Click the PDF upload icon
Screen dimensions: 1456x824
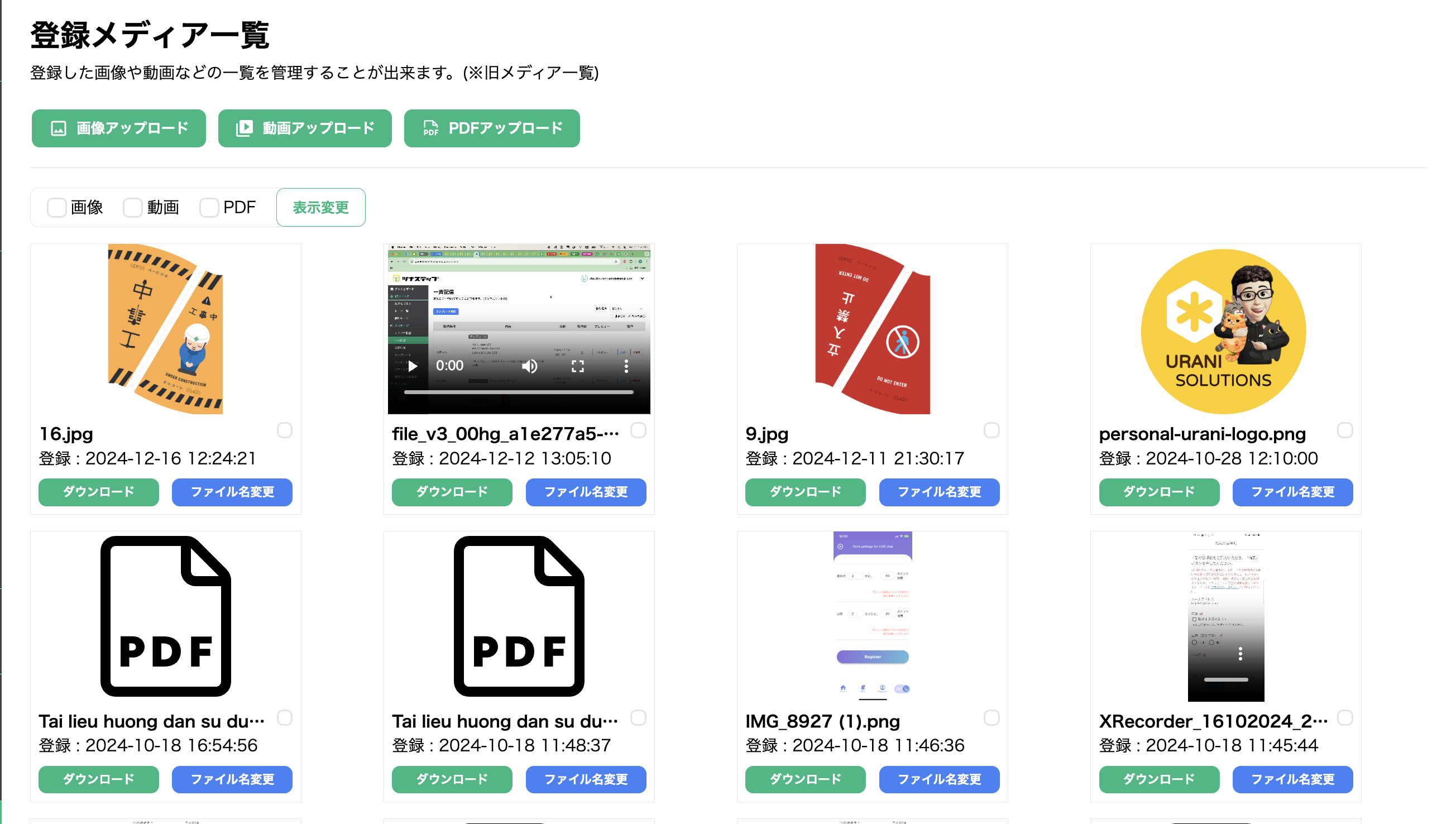430,128
